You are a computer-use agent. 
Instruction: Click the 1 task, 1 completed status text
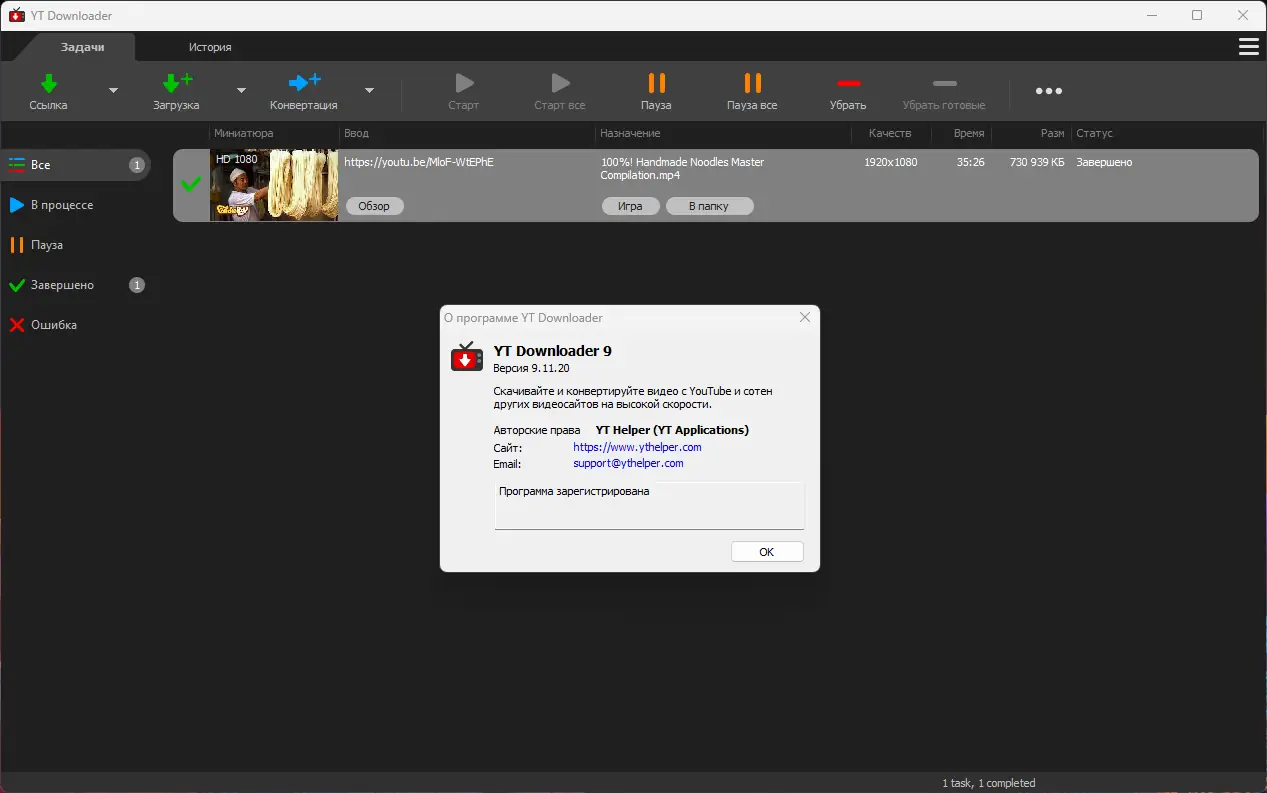[988, 783]
